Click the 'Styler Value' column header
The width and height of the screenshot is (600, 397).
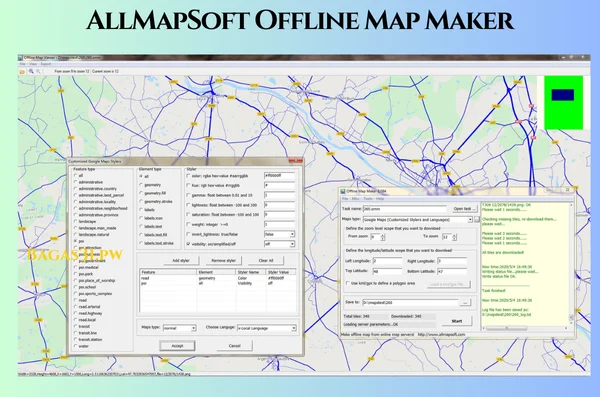(x=281, y=272)
